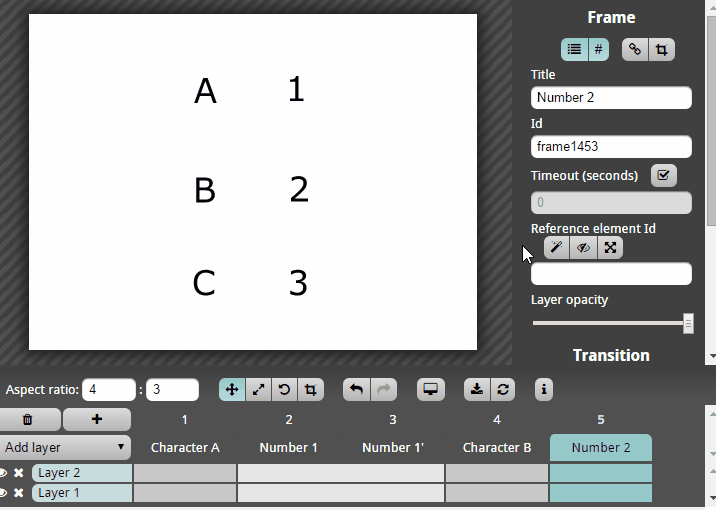Click the fit-to-element arrows icon

(610, 247)
